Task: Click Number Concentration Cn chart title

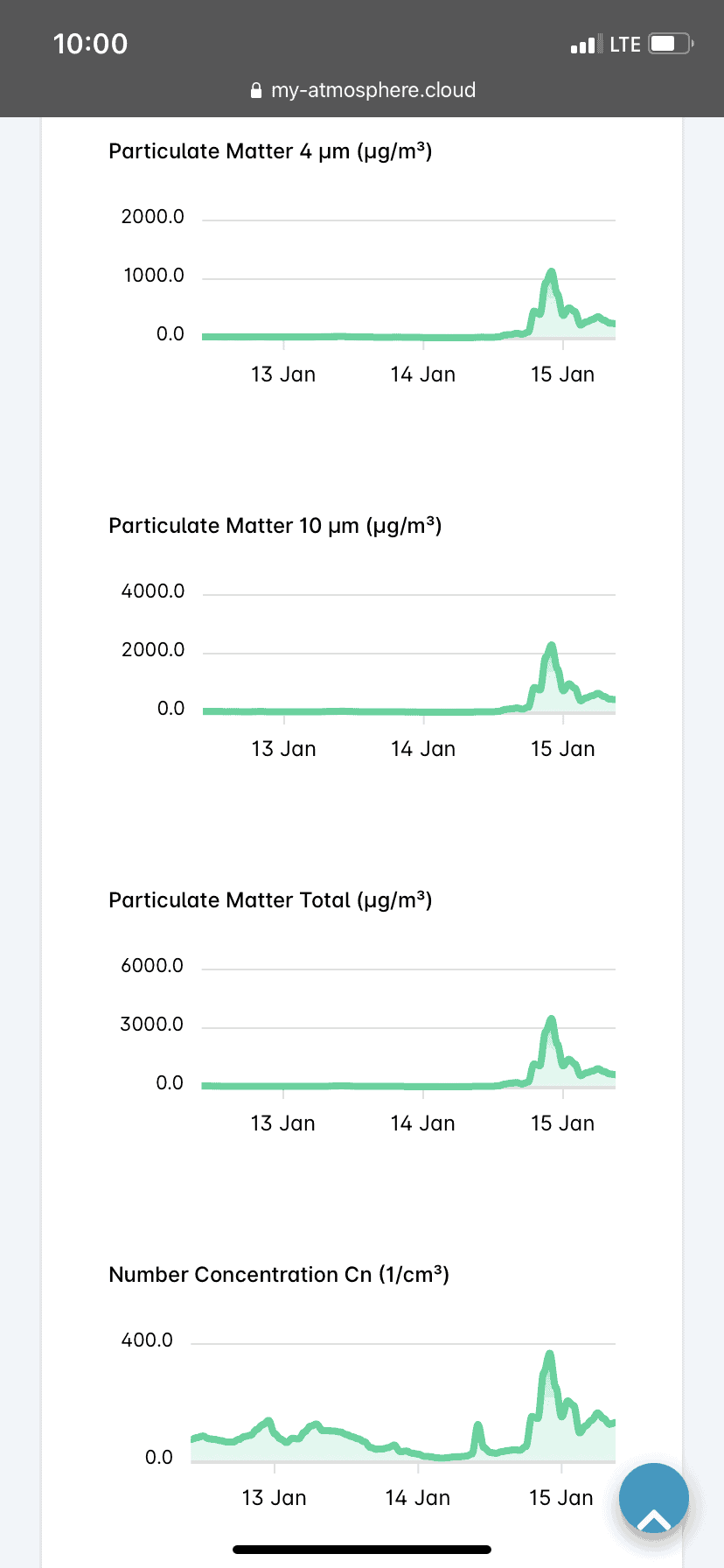Action: [x=279, y=1275]
